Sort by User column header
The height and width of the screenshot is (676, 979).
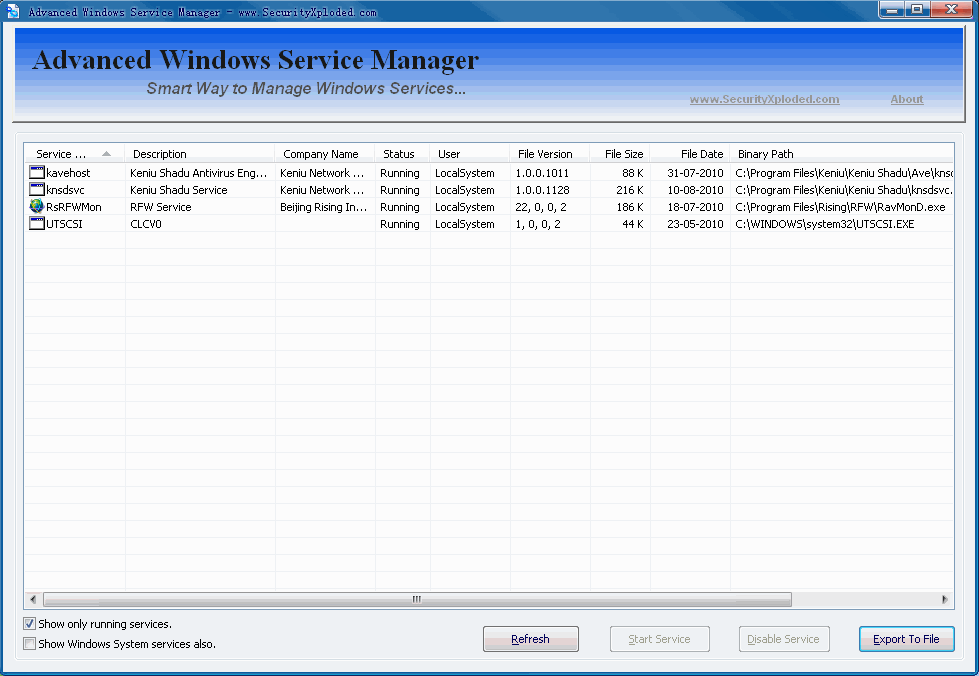point(470,154)
